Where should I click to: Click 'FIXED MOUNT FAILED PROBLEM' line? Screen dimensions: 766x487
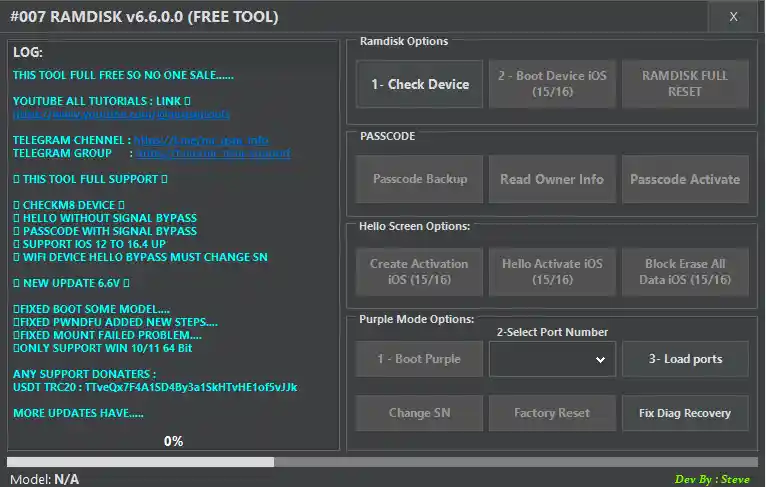(107, 335)
